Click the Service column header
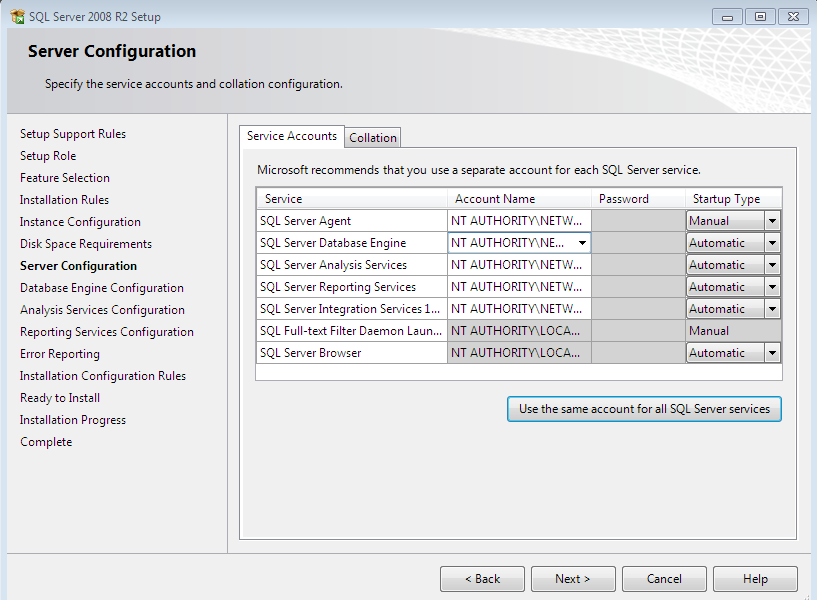Viewport: 817px width, 600px height. (352, 199)
